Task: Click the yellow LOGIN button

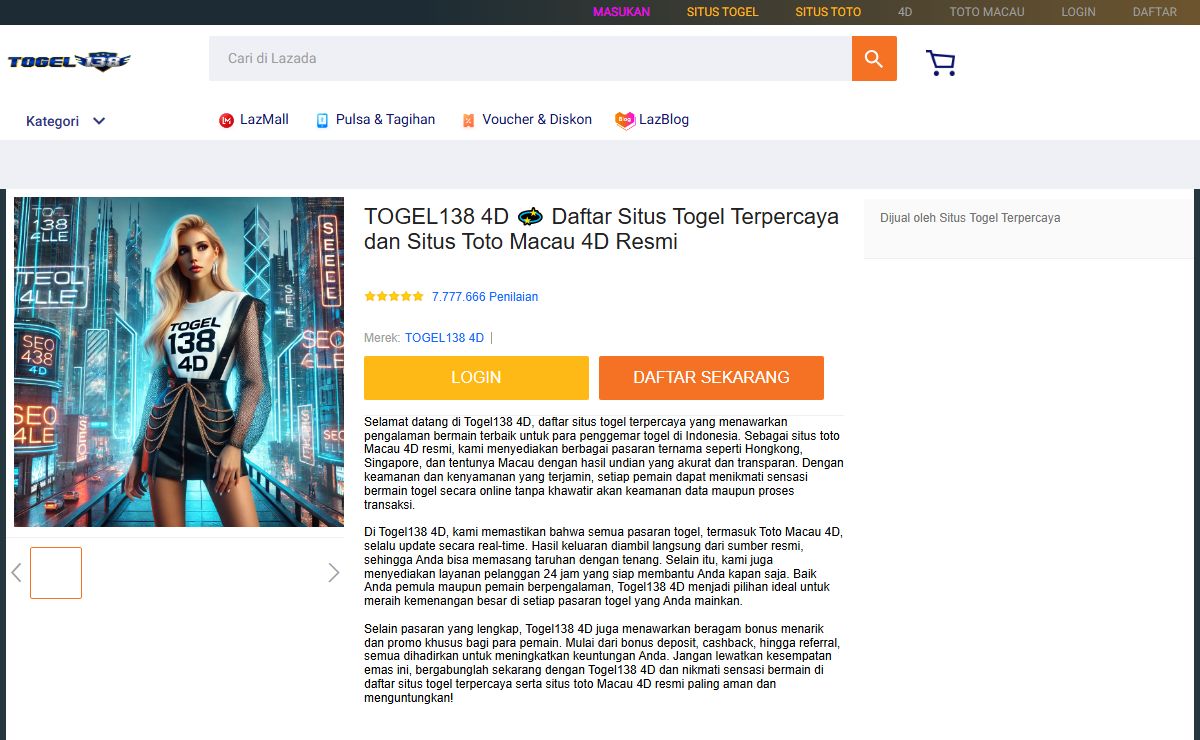Action: pos(476,378)
